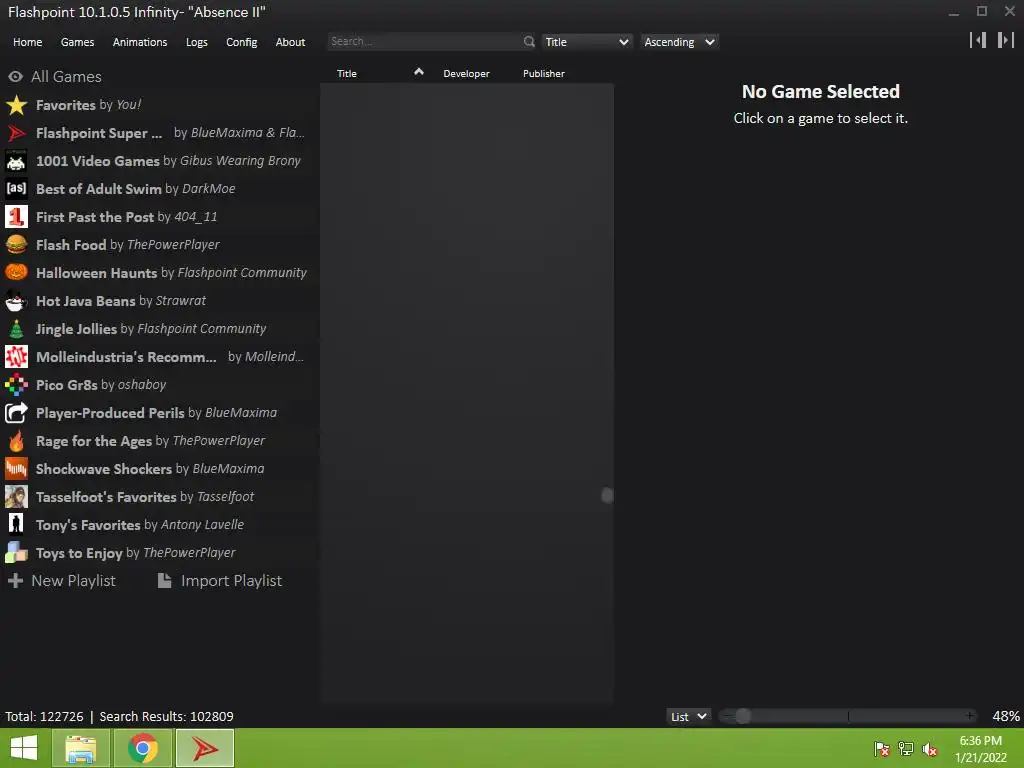The height and width of the screenshot is (768, 1024).
Task: Toggle the right sidebar with collapse icon
Action: click(1006, 40)
